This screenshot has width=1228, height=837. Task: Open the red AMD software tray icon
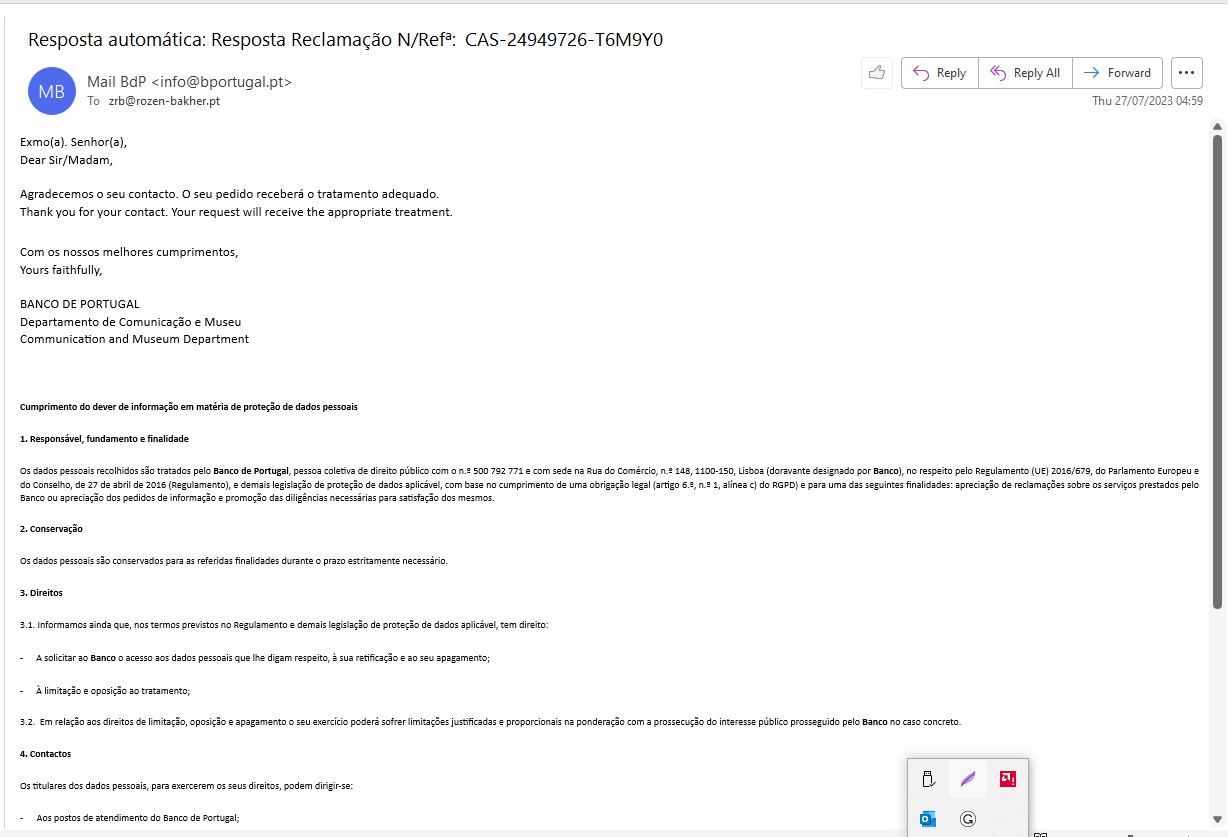click(x=1007, y=779)
